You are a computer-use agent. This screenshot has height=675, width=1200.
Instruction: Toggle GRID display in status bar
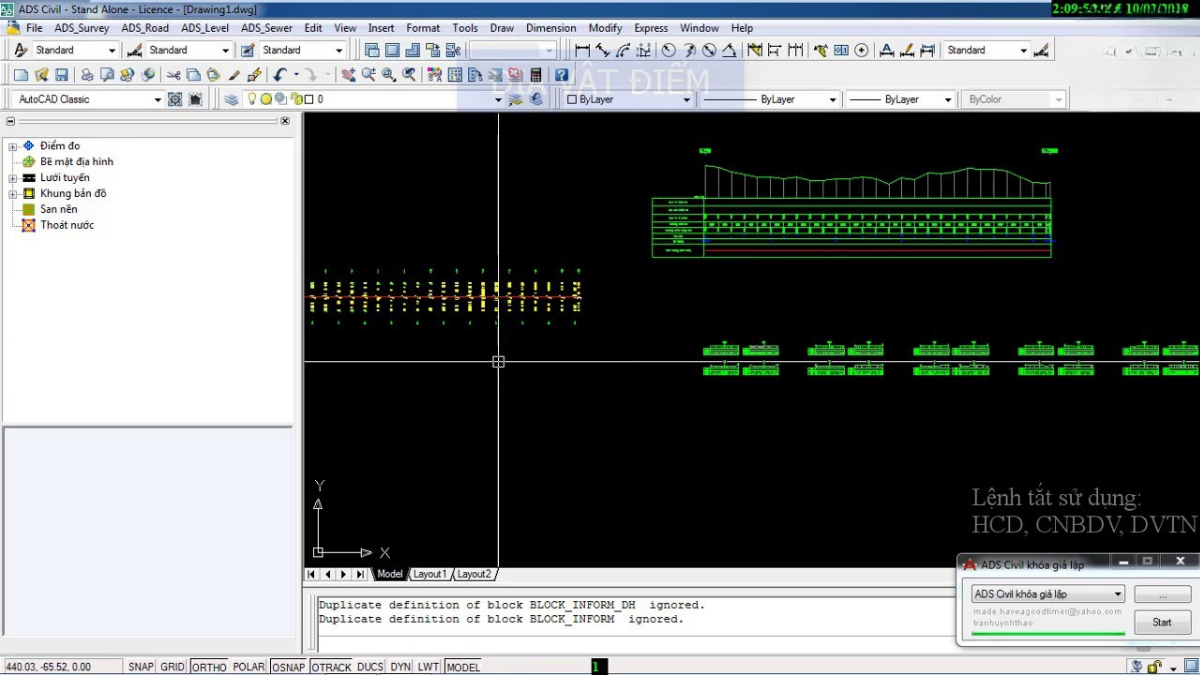(x=173, y=667)
